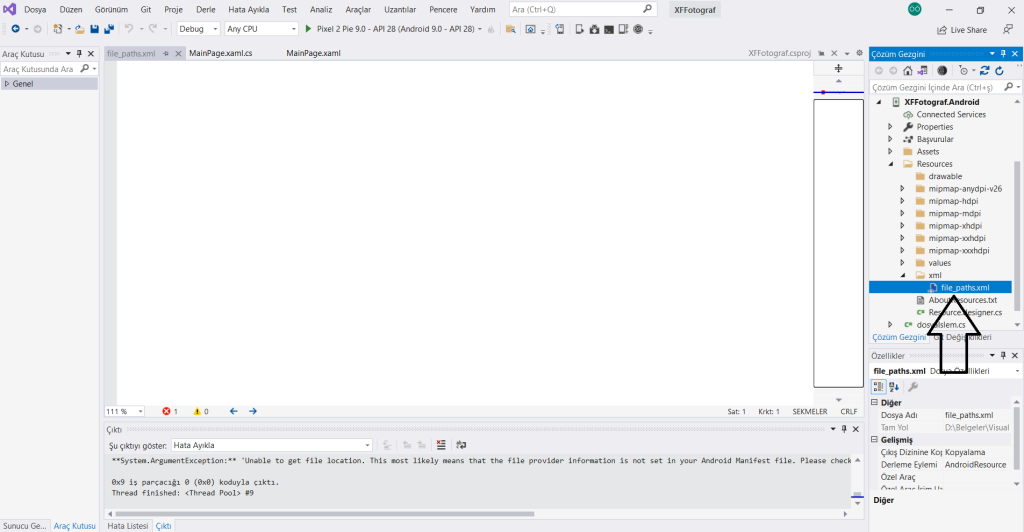The width and height of the screenshot is (1024, 532).
Task: Open the Any CPU platform dropdown
Action: tap(260, 29)
